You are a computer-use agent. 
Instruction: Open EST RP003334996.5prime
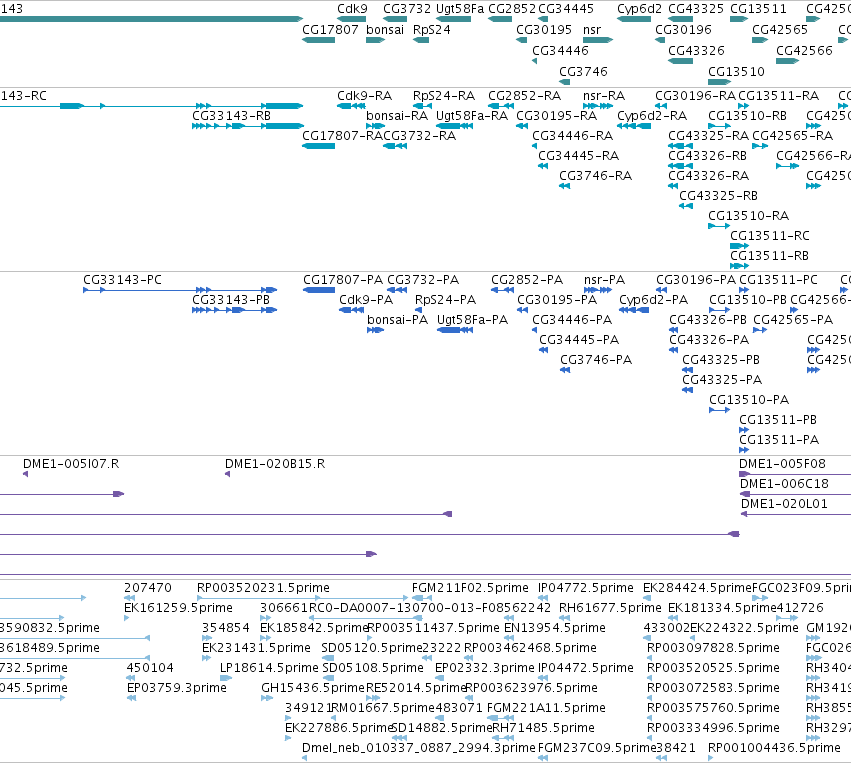coord(713,728)
